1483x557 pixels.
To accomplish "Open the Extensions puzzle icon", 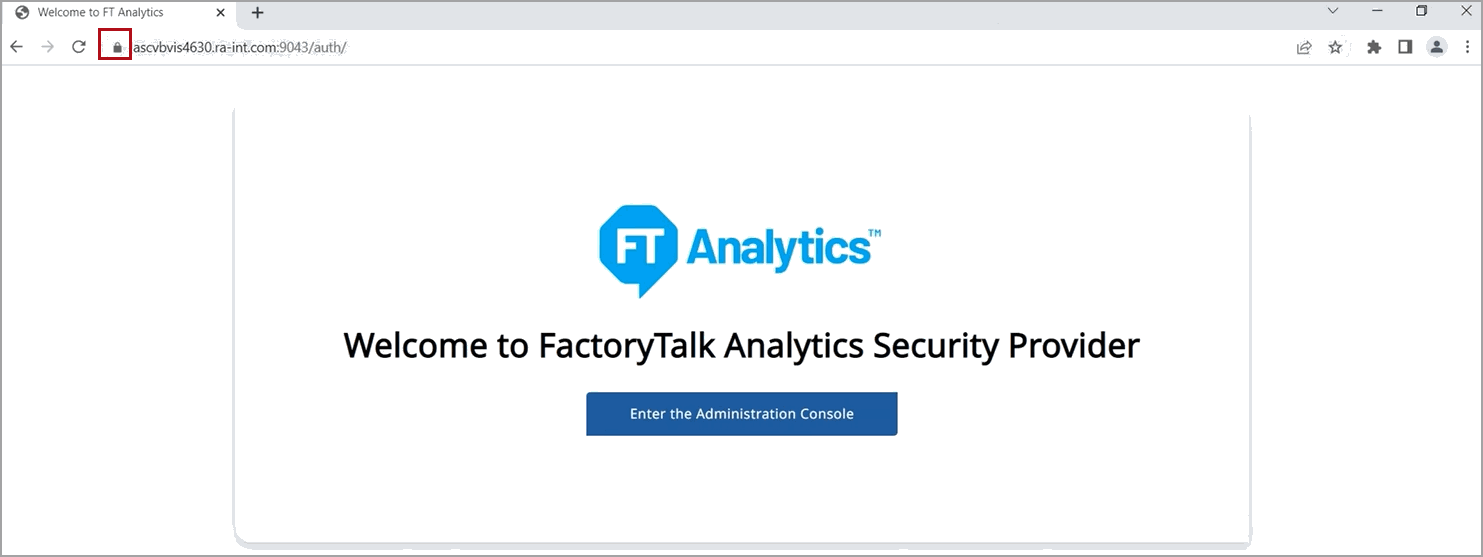I will (x=1374, y=47).
